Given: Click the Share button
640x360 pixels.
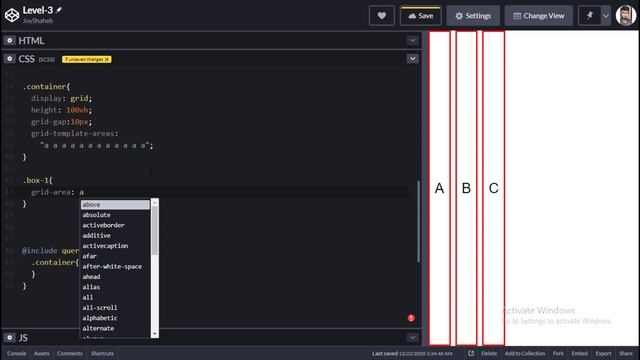Looking at the screenshot, I should point(626,353).
